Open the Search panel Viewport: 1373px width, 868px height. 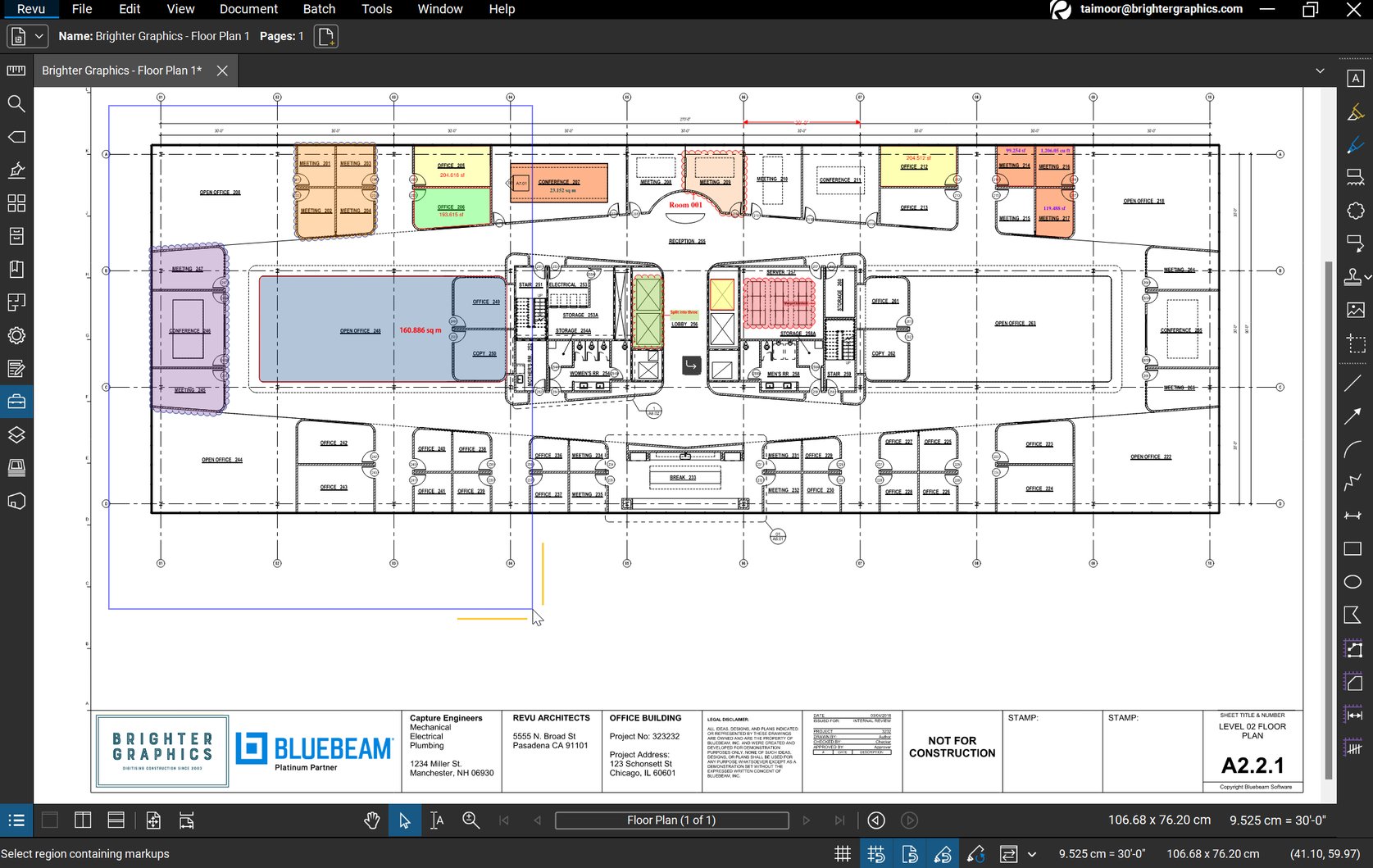pos(16,104)
